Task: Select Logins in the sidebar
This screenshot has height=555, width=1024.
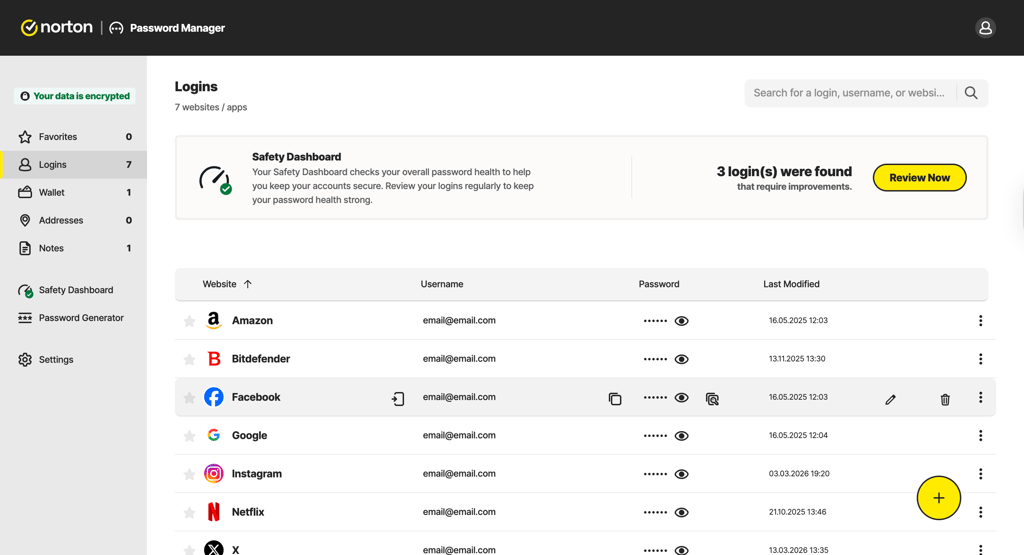Action: [x=74, y=165]
